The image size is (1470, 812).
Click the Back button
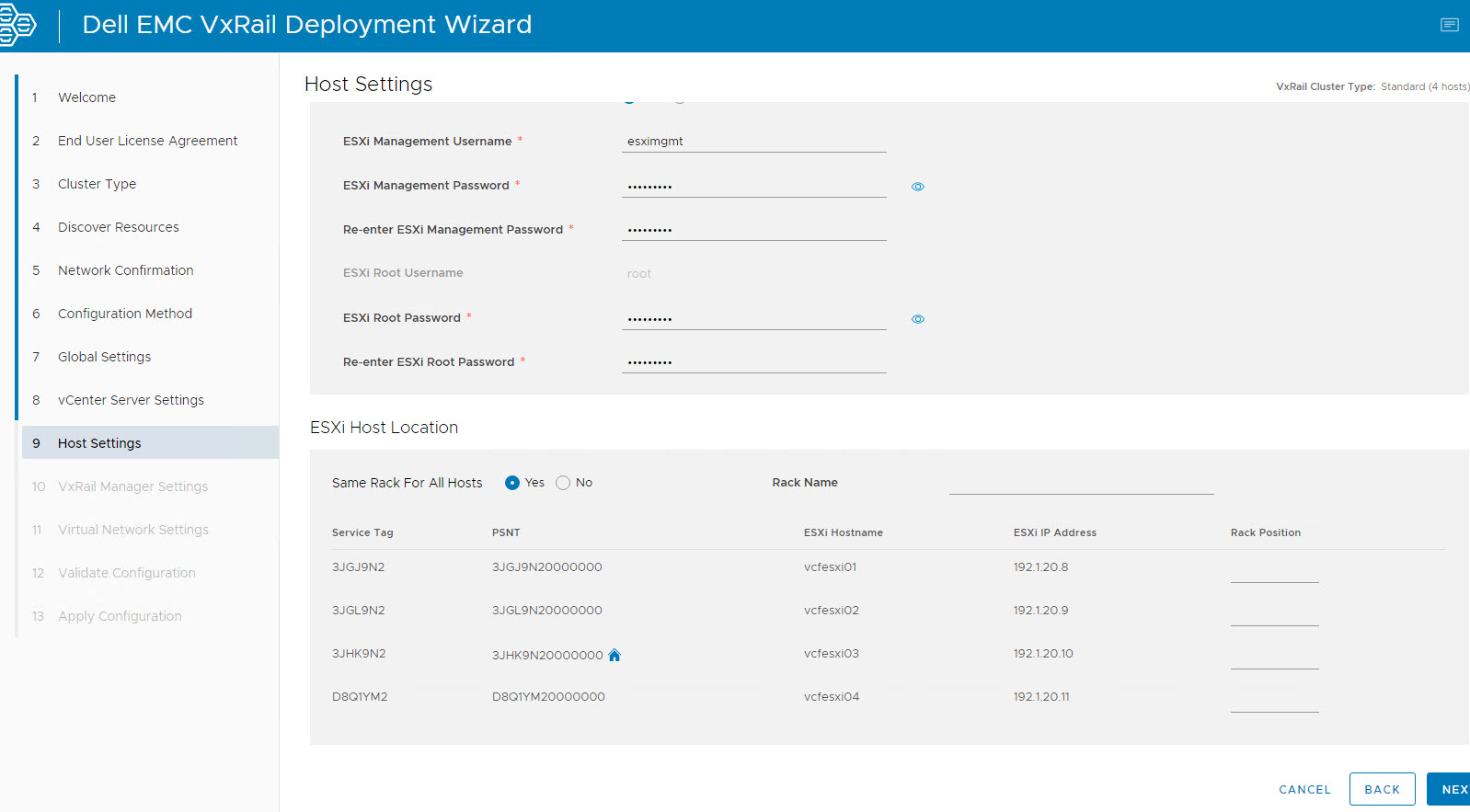pos(1382,789)
